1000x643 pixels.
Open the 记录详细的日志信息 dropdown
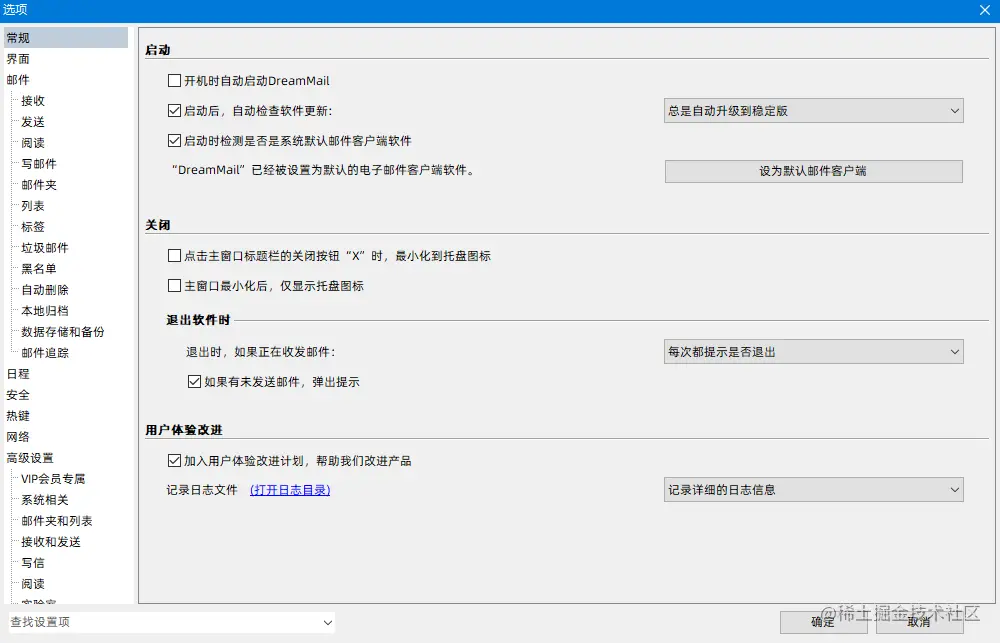pos(813,489)
